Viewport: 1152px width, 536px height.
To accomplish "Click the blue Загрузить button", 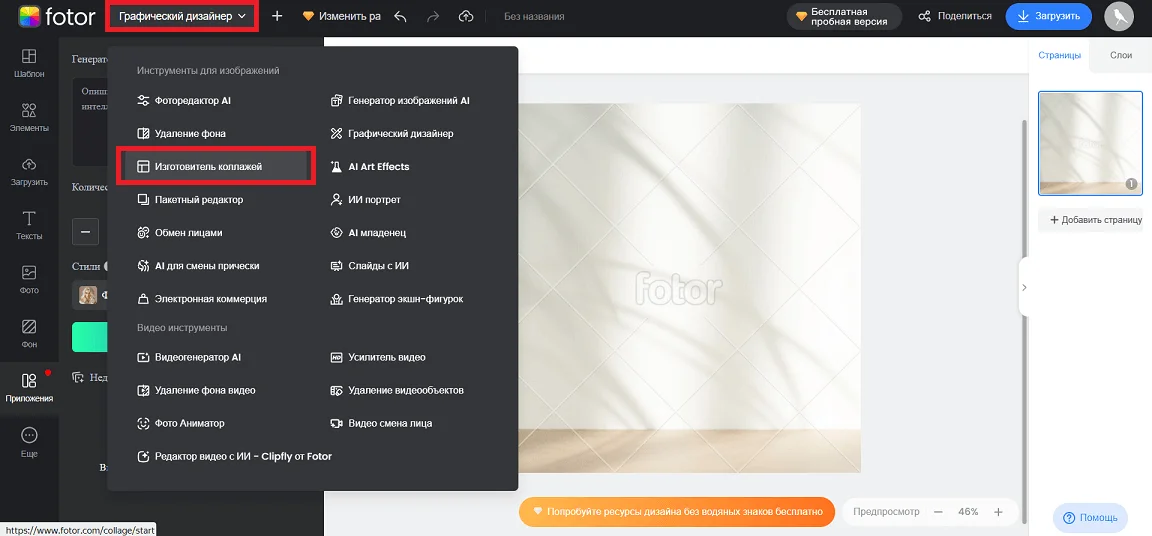I will 1048,16.
